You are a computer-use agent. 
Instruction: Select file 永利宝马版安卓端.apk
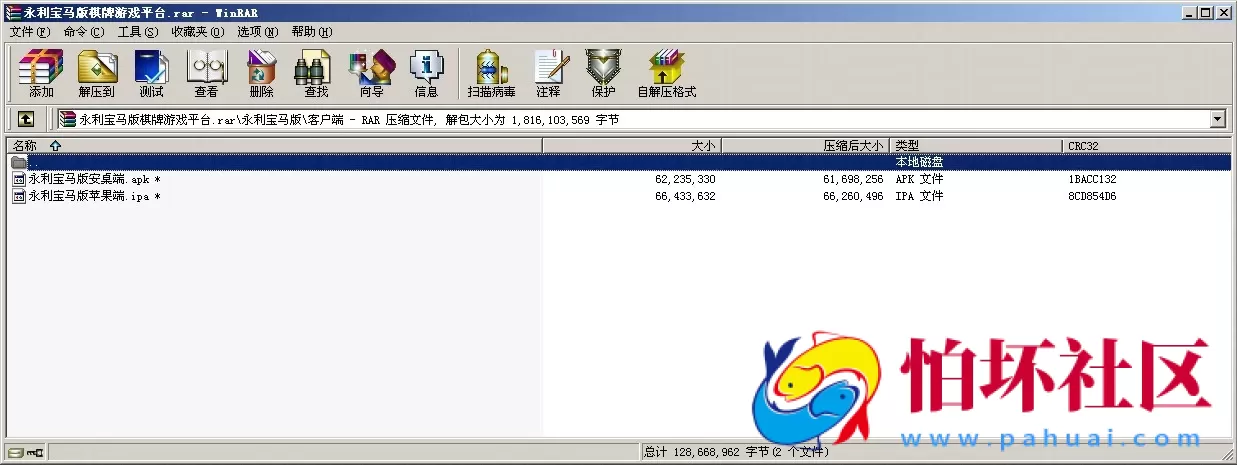point(89,179)
